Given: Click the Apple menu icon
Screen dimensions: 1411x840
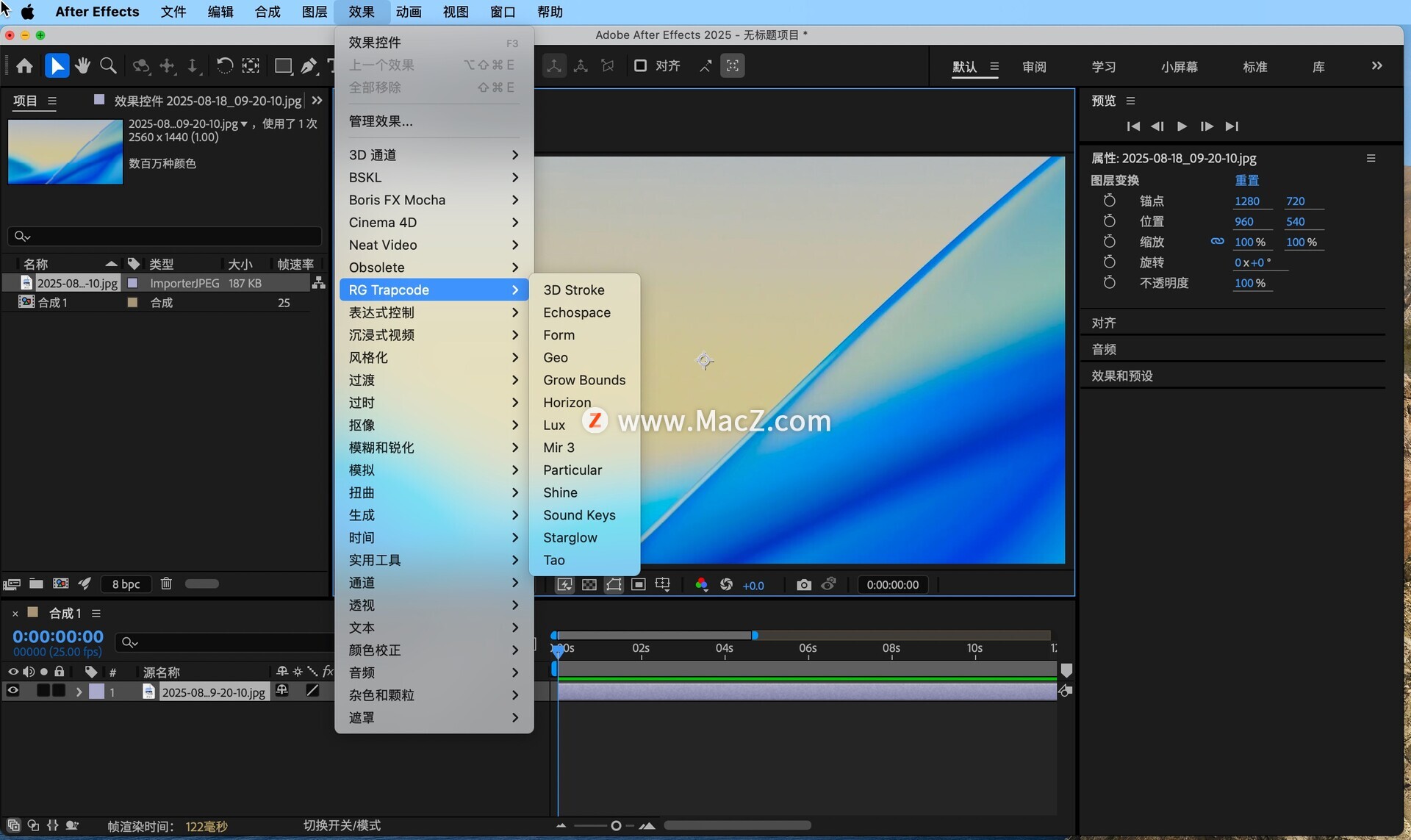Looking at the screenshot, I should coord(28,12).
